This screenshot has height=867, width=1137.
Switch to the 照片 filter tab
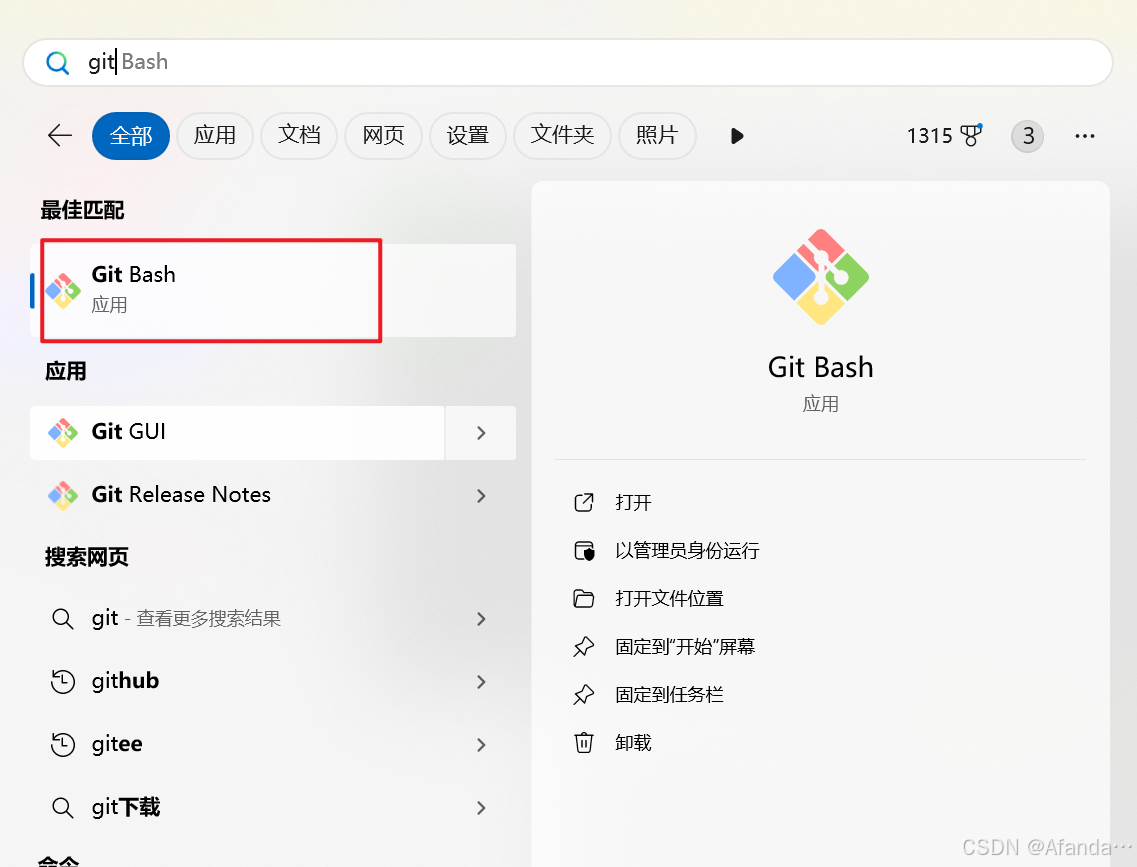(657, 136)
